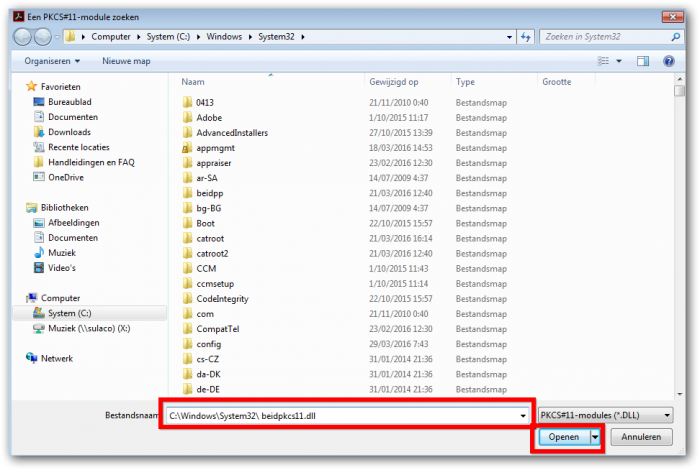Viewport: 700px width, 470px height.
Task: Go back using the Back arrow button
Action: pyautogui.click(x=22, y=37)
